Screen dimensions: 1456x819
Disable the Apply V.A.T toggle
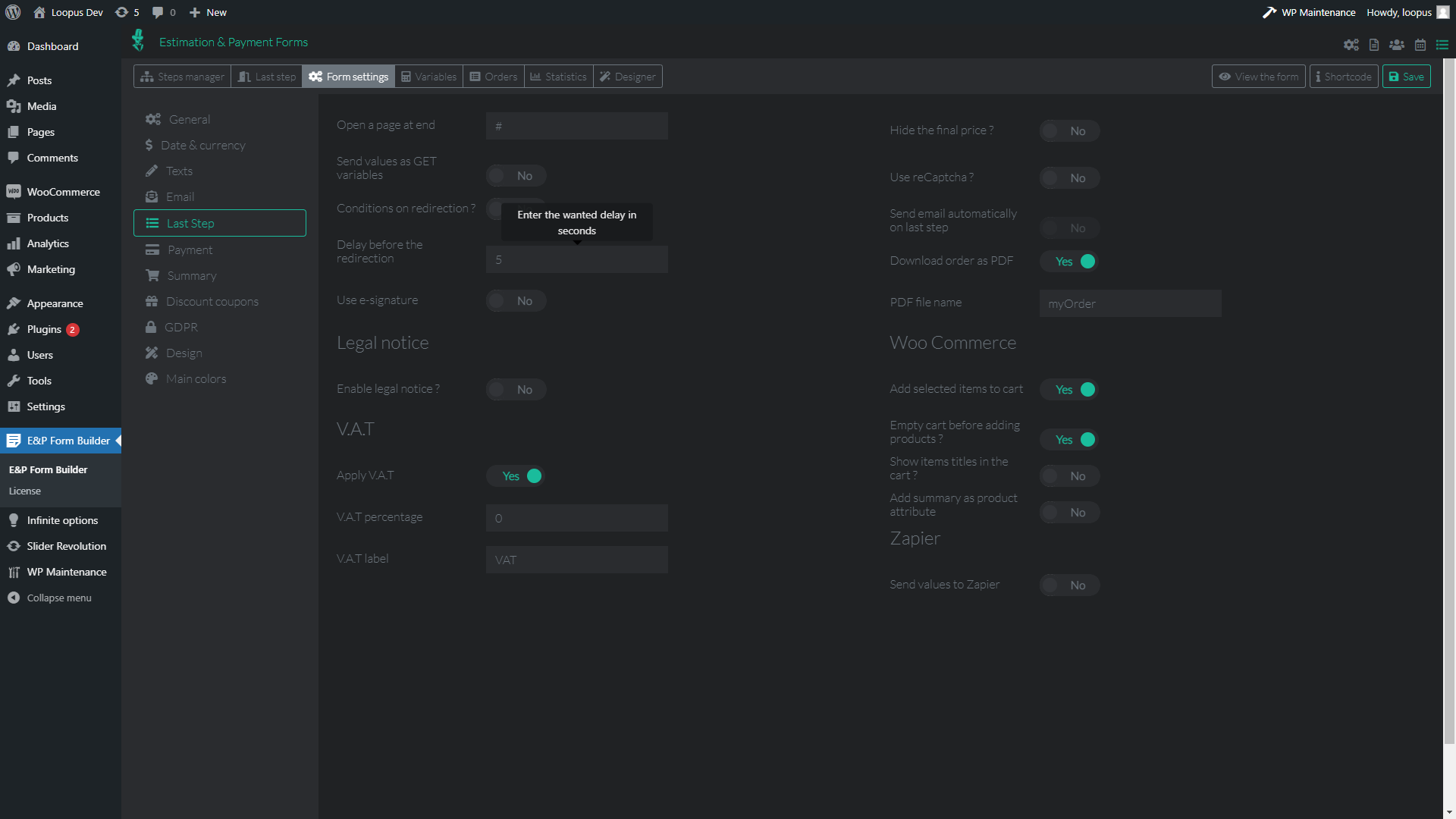(516, 476)
